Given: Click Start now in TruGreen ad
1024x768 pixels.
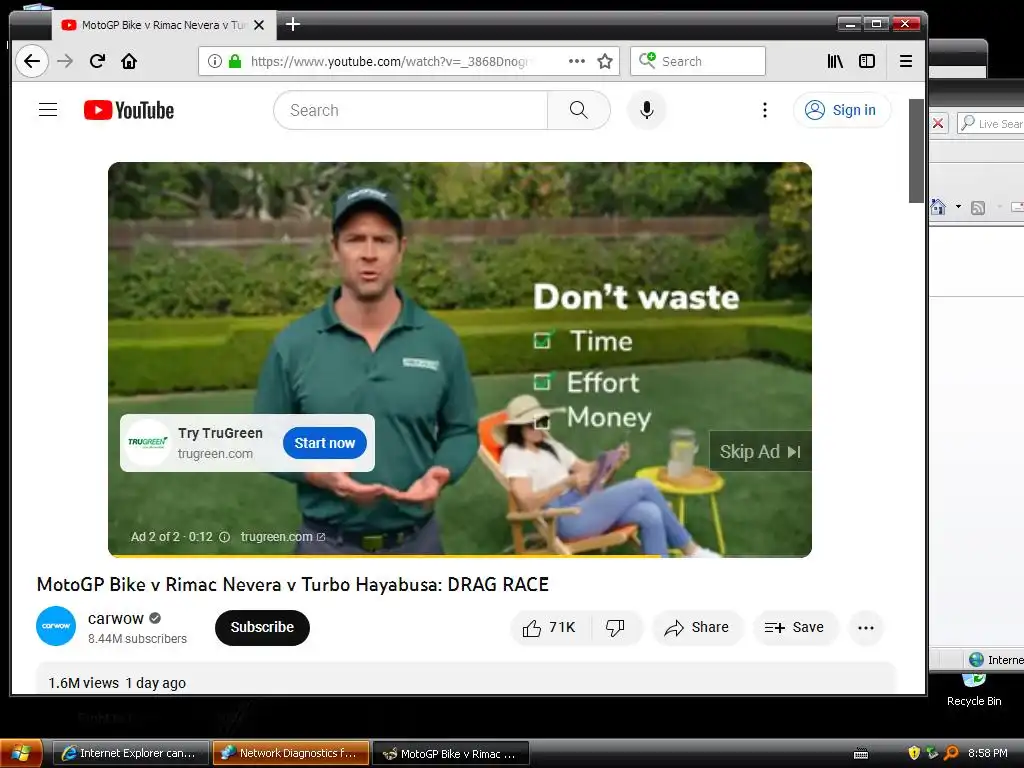Looking at the screenshot, I should click(x=325, y=443).
